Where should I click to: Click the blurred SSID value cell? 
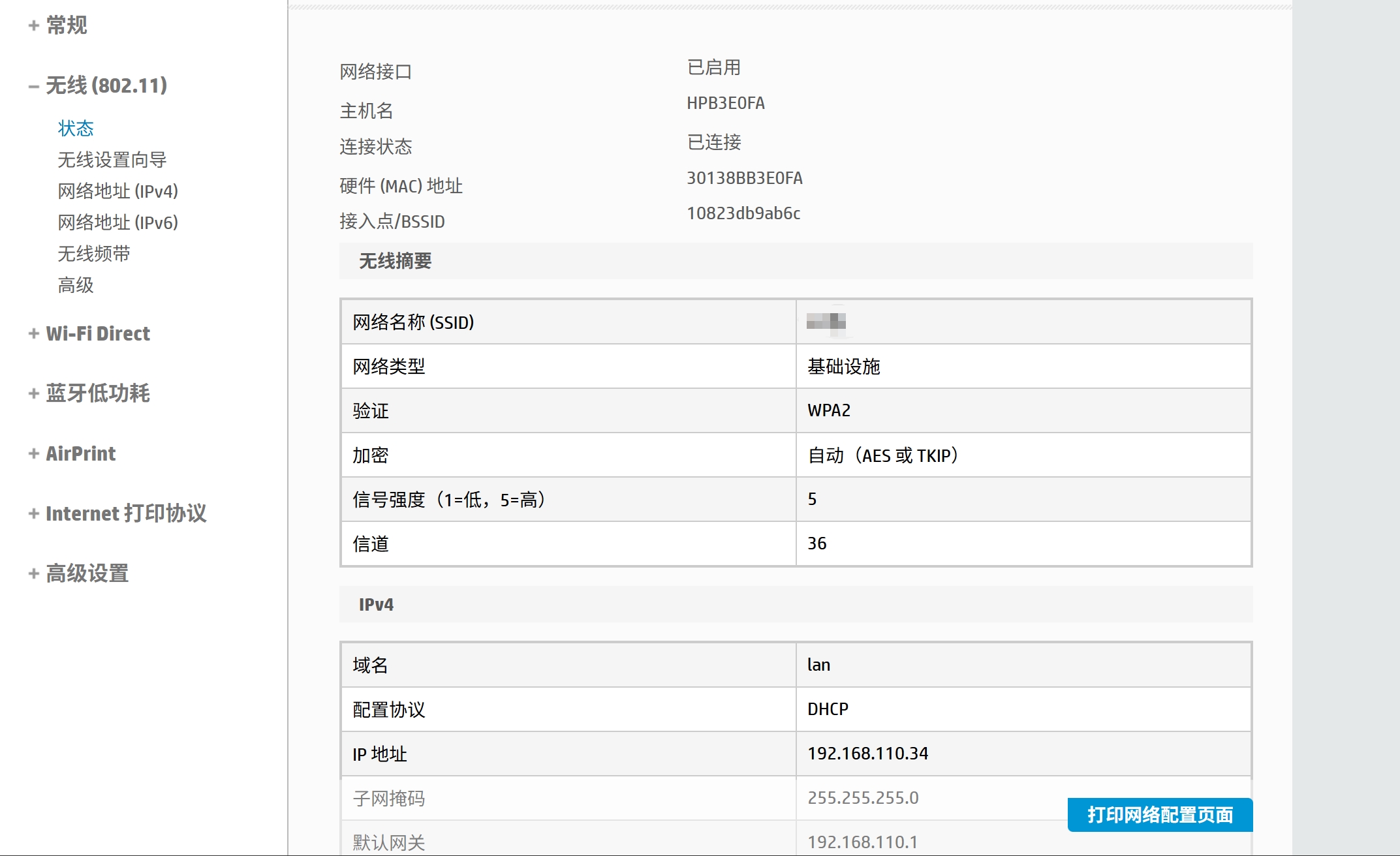point(826,322)
